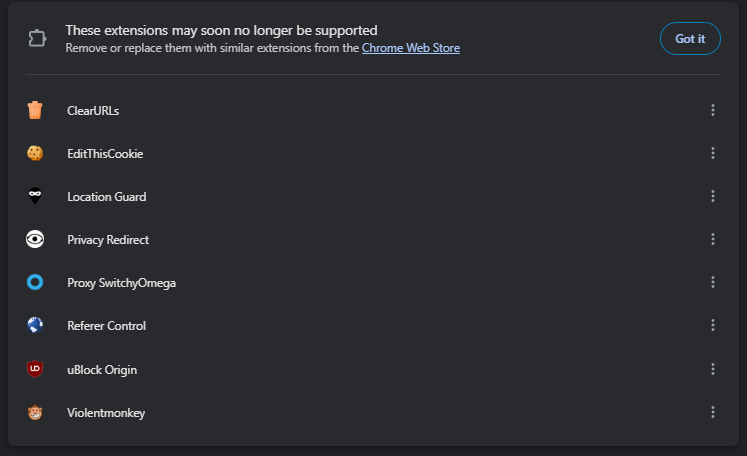Image resolution: width=747 pixels, height=456 pixels.
Task: Click the Violentmonkey monkey icon
Action: click(35, 413)
